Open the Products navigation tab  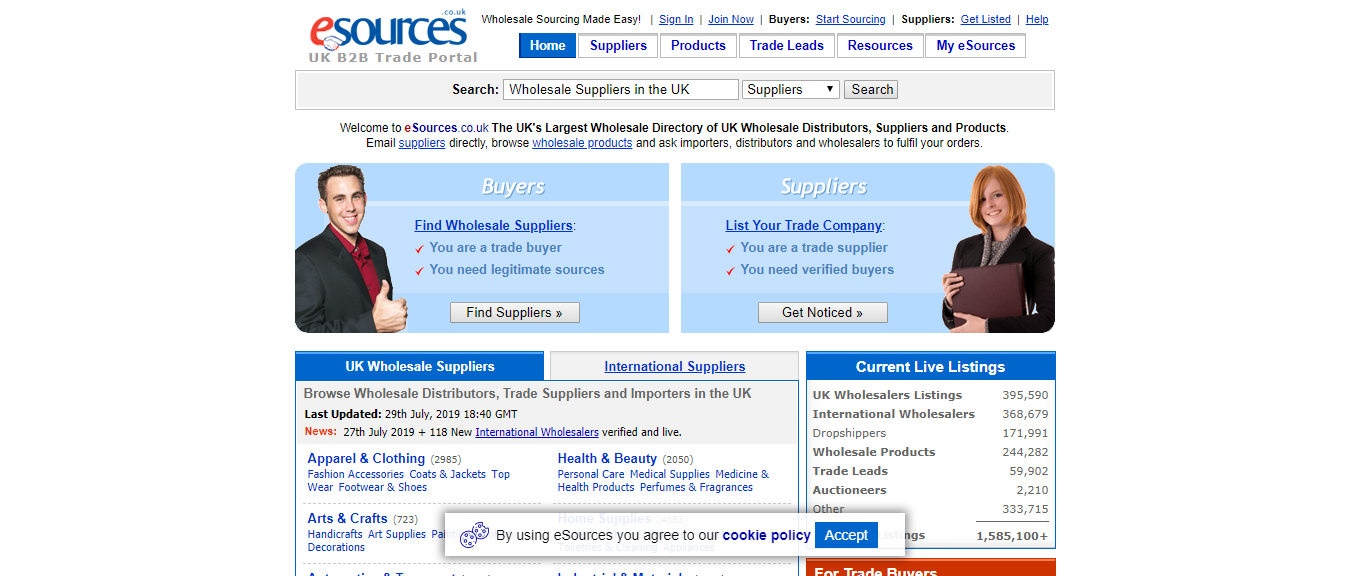(697, 45)
